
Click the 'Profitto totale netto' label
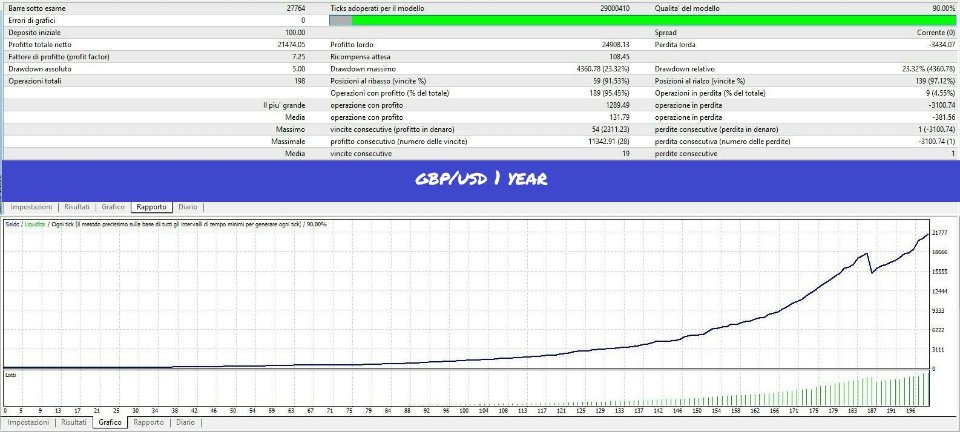[40, 45]
